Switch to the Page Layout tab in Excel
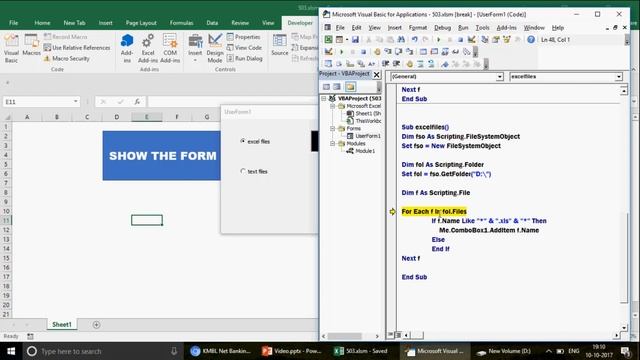Screen dimensions: 640x360 pyautogui.click(x=141, y=23)
